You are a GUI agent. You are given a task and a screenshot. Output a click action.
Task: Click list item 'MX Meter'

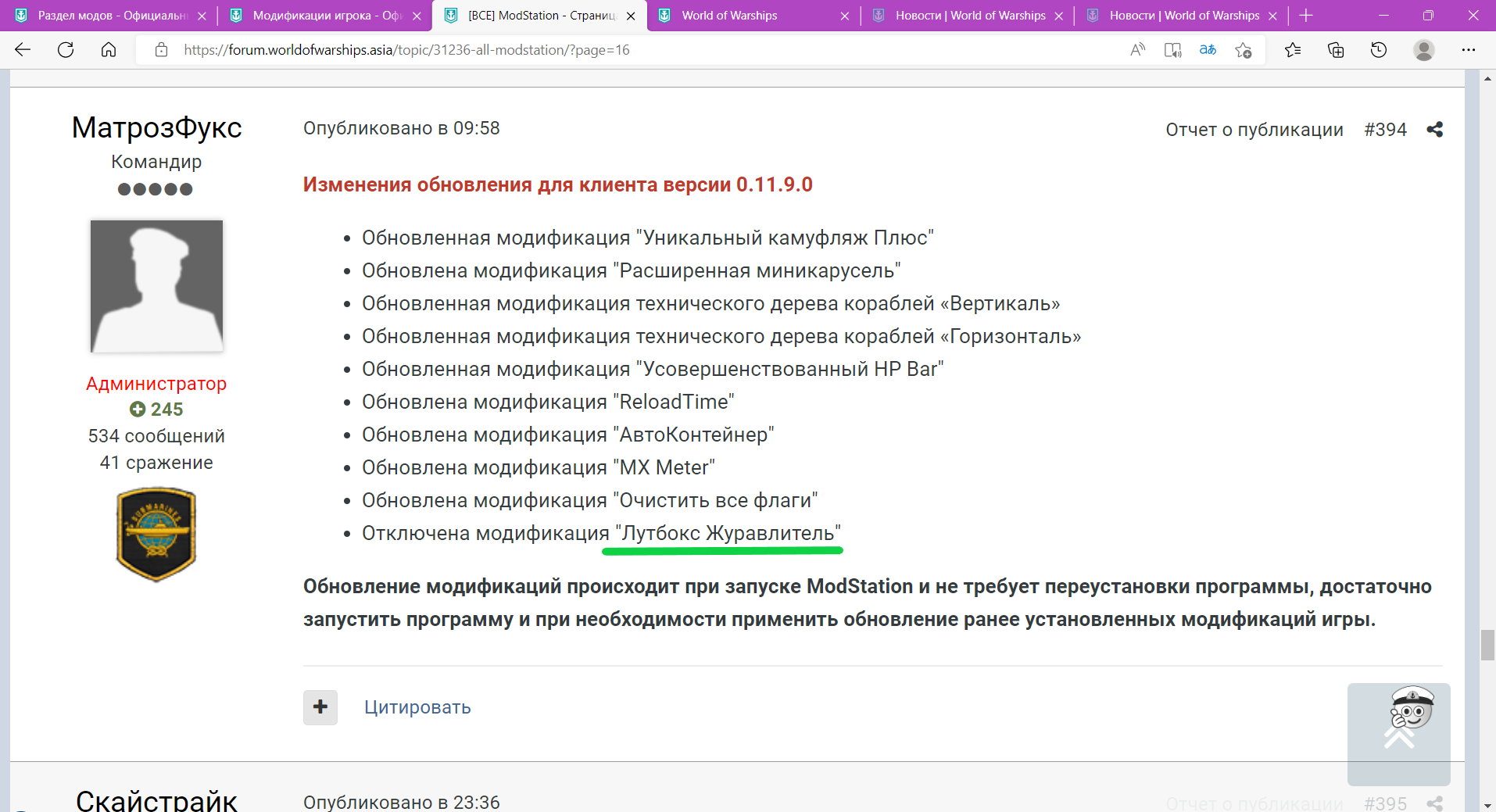(539, 467)
